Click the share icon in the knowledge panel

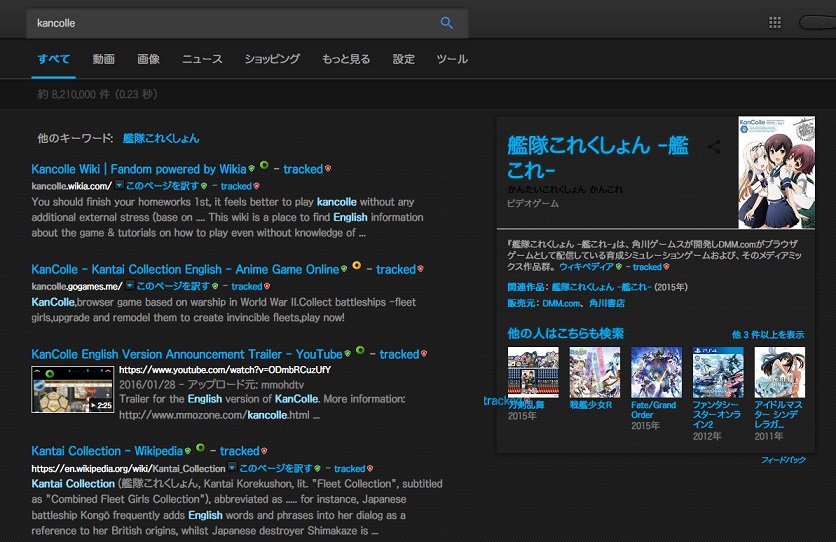click(x=714, y=147)
